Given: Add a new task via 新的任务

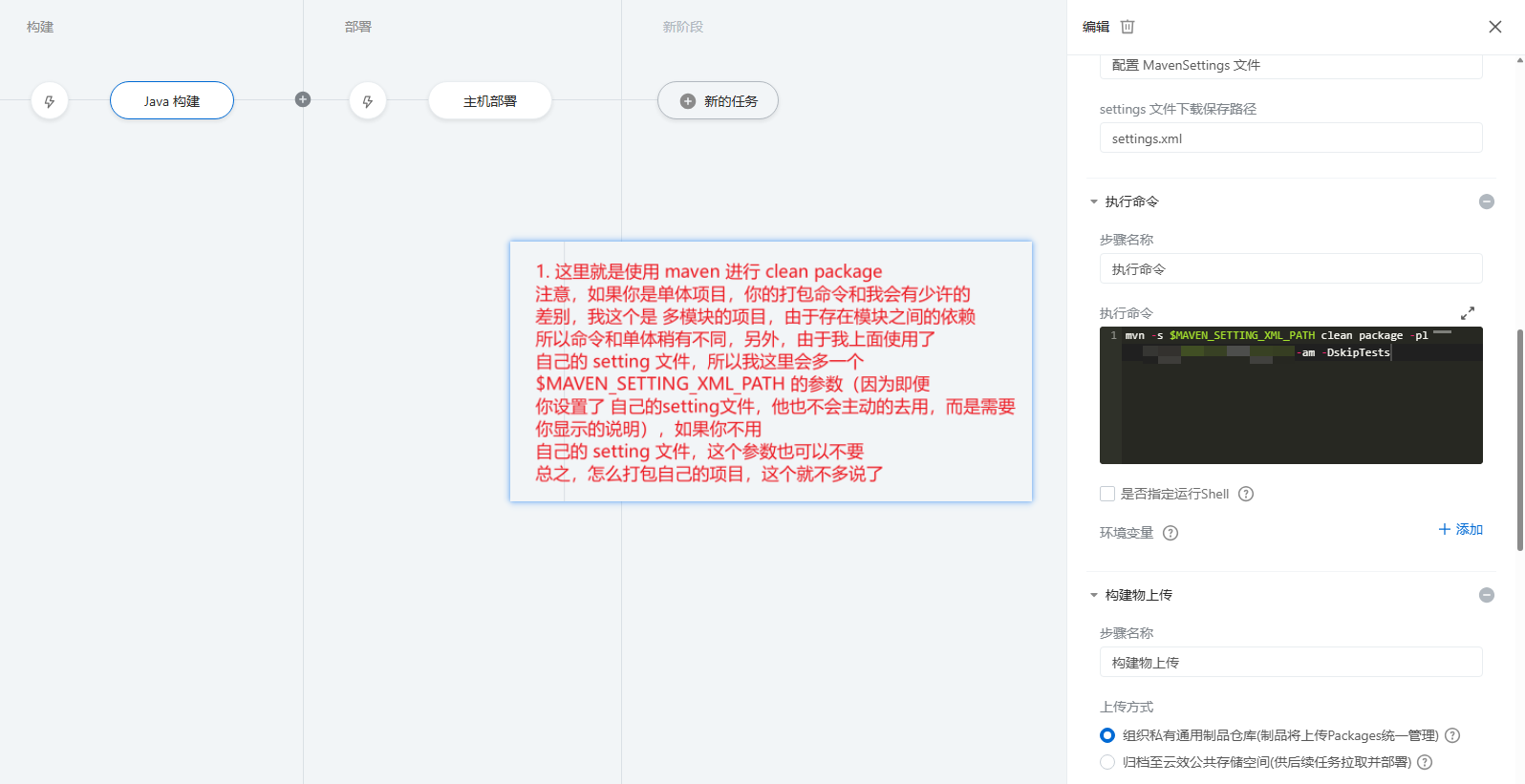Looking at the screenshot, I should coord(718,100).
